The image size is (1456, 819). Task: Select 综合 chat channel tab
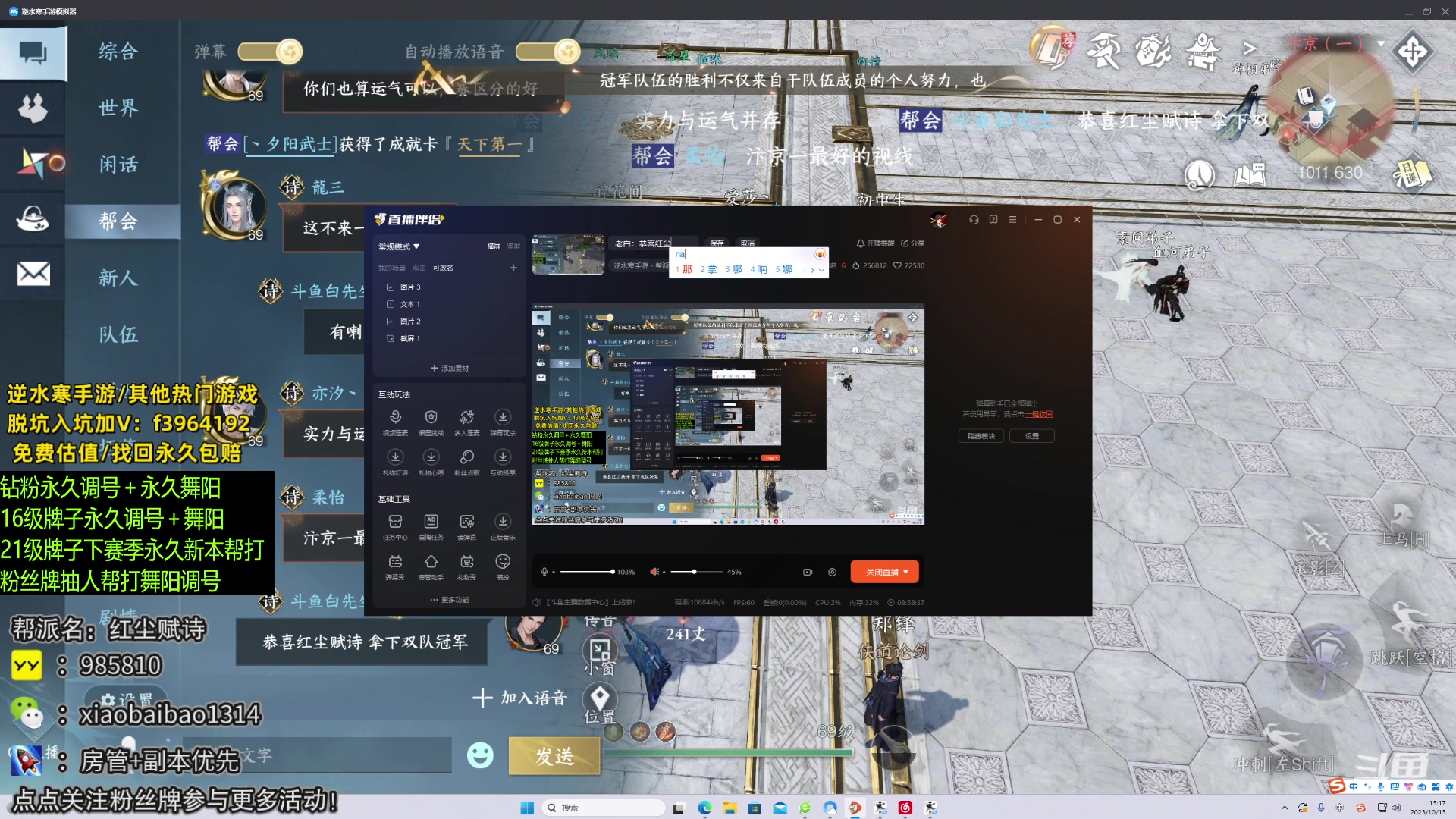pos(118,52)
